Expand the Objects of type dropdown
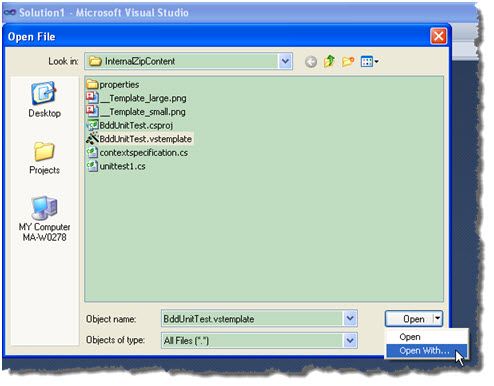 coord(350,341)
